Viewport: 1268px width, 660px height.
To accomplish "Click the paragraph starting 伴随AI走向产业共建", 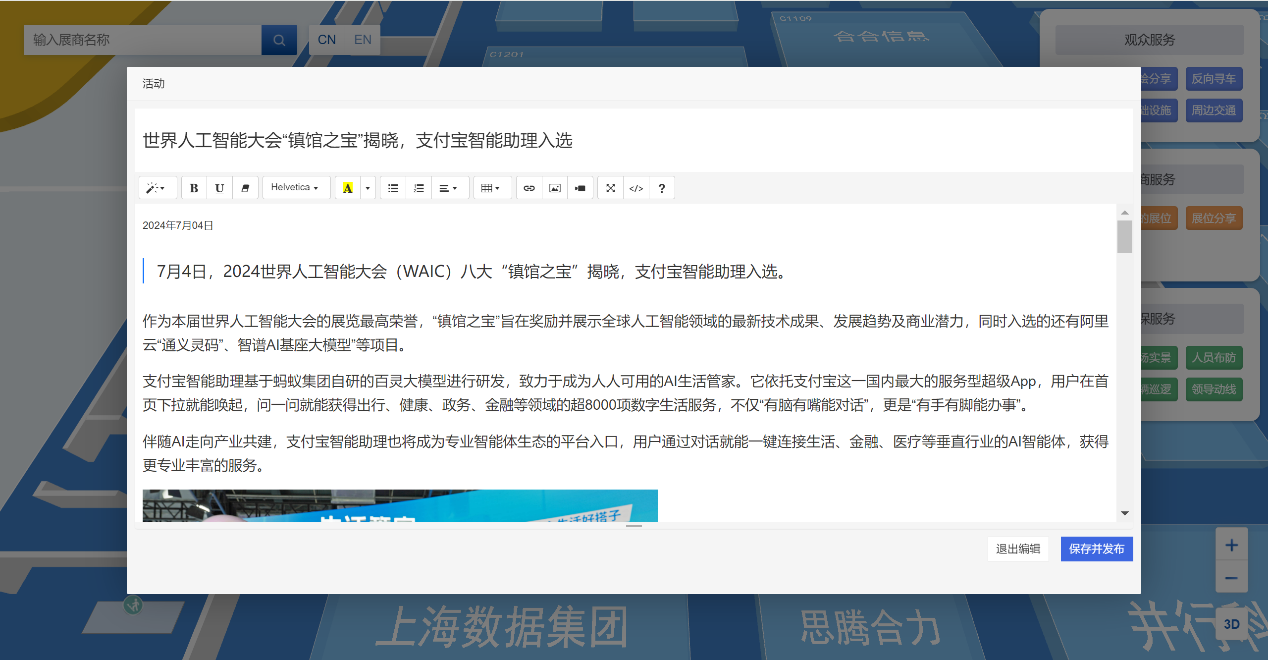I will point(626,453).
